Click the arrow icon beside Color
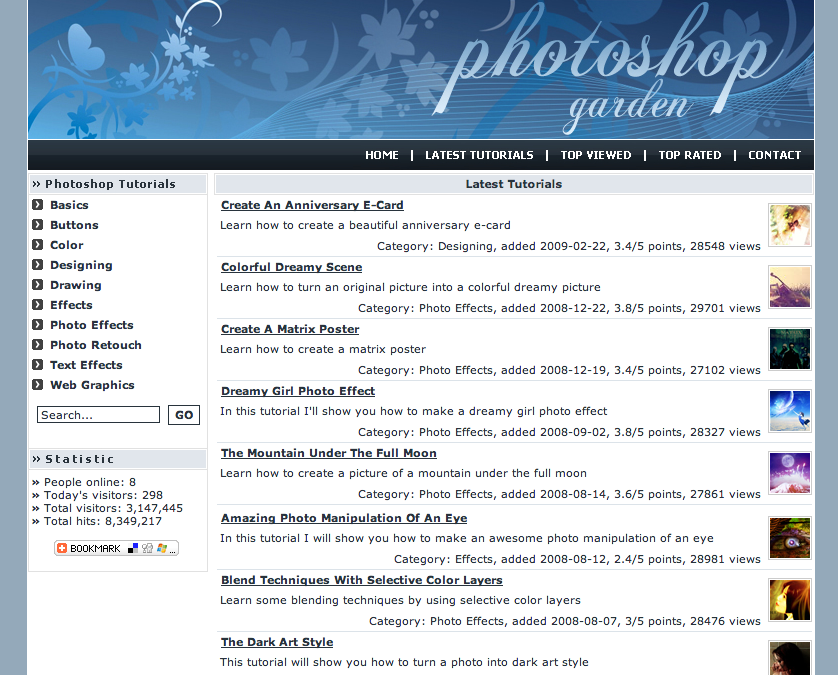Screen dimensions: 838x675 37,245
